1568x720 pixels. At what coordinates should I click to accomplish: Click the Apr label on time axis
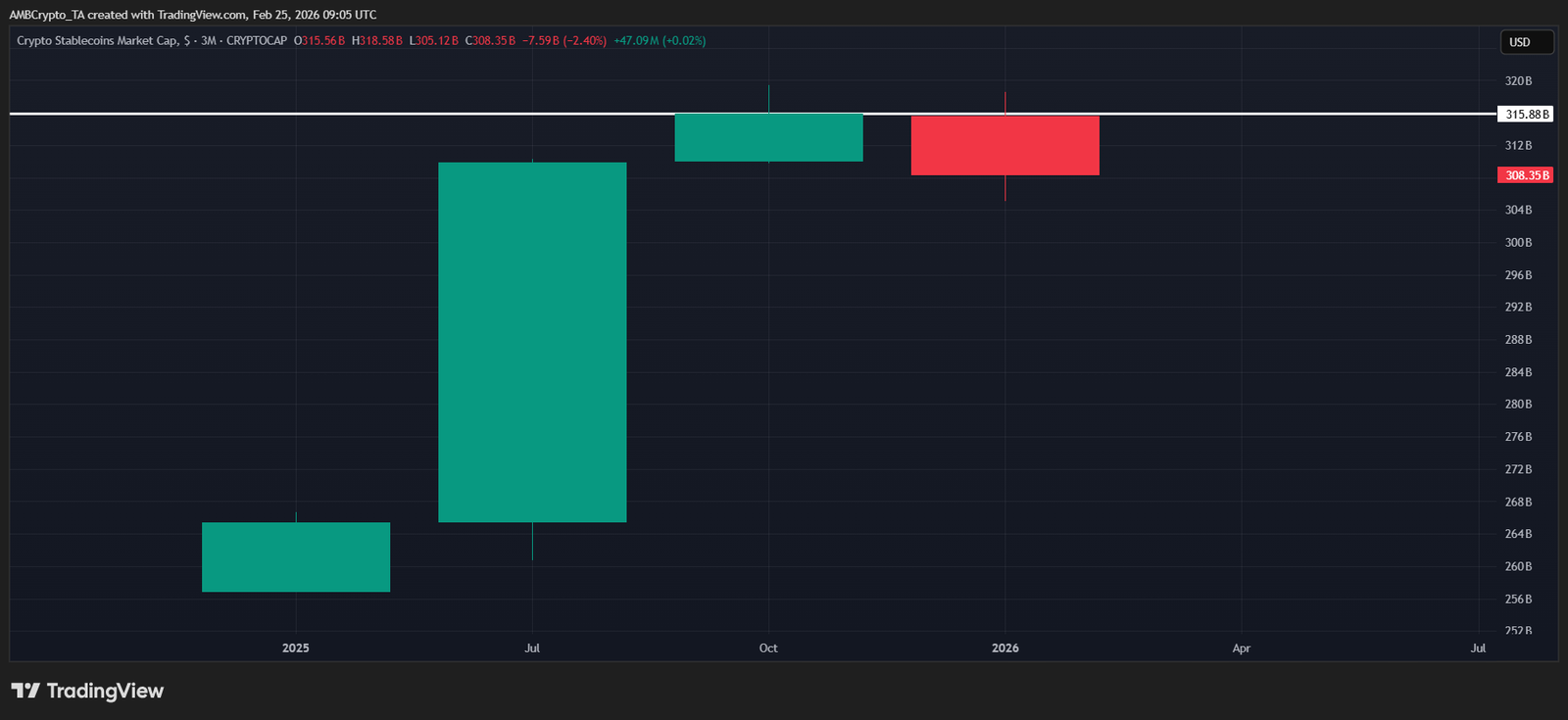click(1241, 648)
